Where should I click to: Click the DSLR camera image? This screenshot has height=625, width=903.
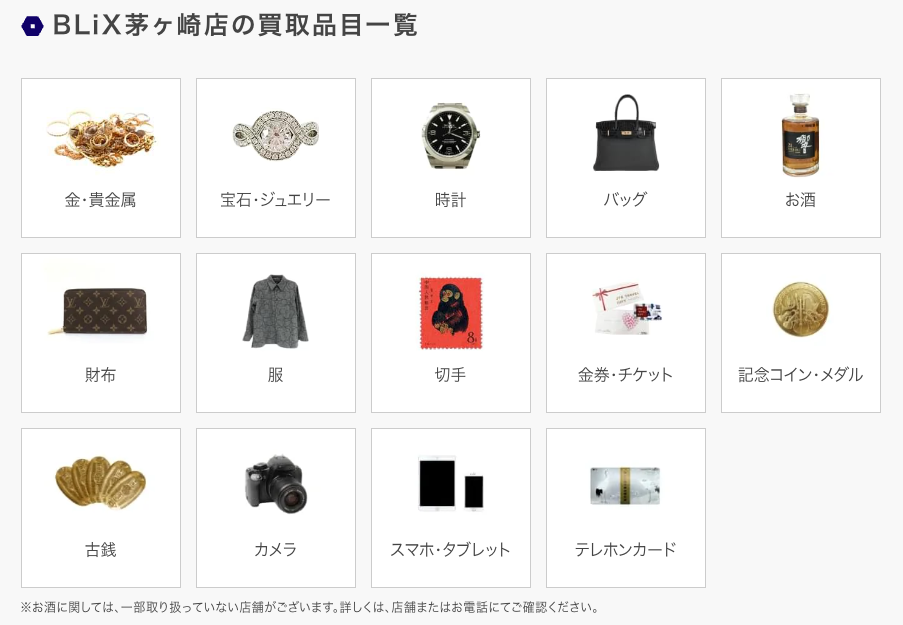click(276, 484)
